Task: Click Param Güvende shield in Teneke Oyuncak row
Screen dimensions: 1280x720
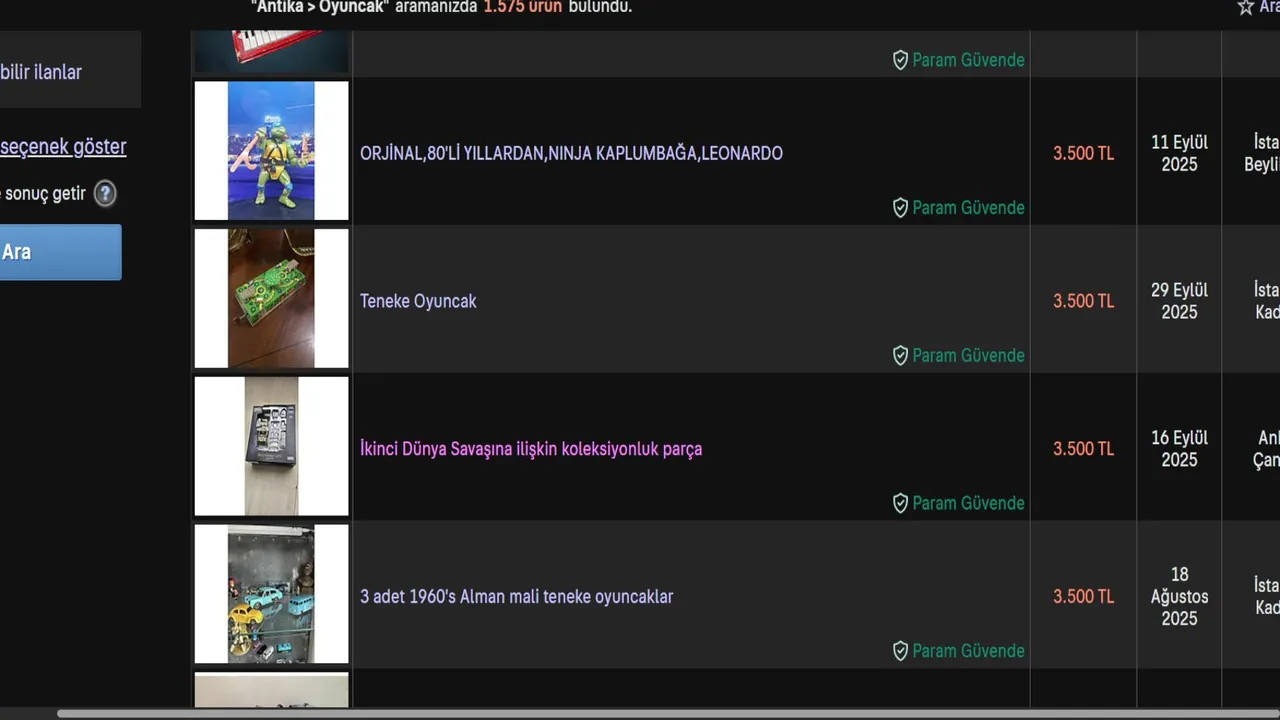Action: click(900, 356)
